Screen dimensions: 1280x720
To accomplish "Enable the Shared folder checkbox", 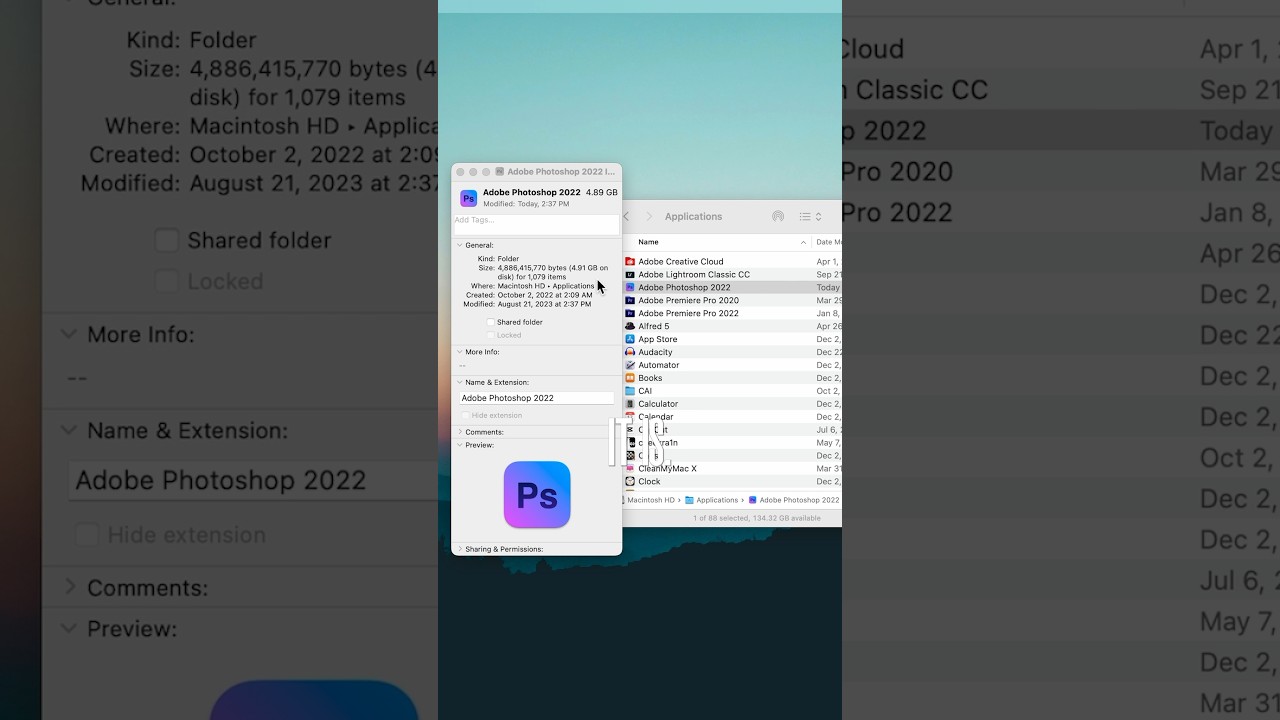I will [490, 323].
